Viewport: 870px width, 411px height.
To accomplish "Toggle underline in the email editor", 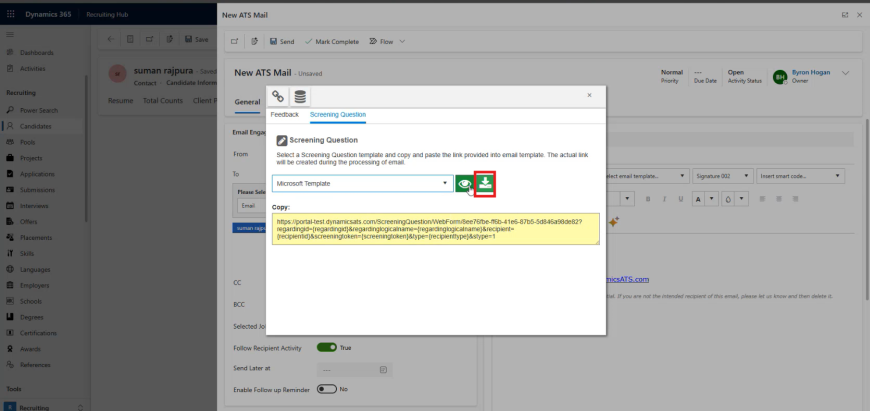I will (681, 199).
